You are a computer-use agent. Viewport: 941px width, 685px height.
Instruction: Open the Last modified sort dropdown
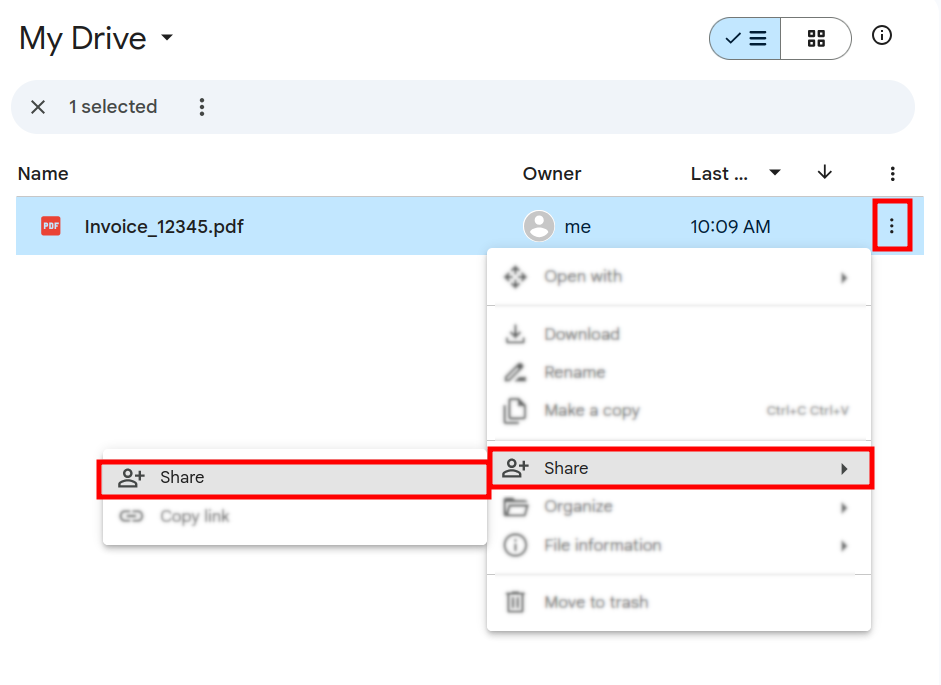click(x=774, y=173)
